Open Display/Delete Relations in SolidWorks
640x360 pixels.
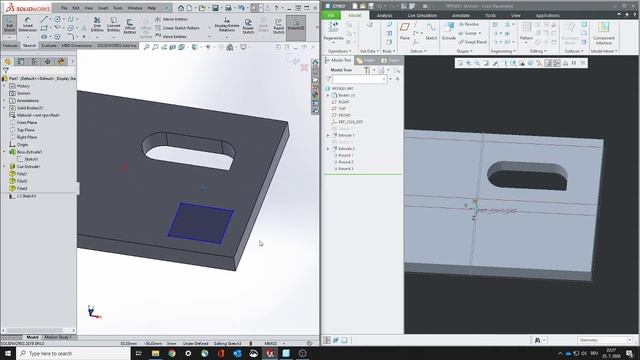coord(227,25)
